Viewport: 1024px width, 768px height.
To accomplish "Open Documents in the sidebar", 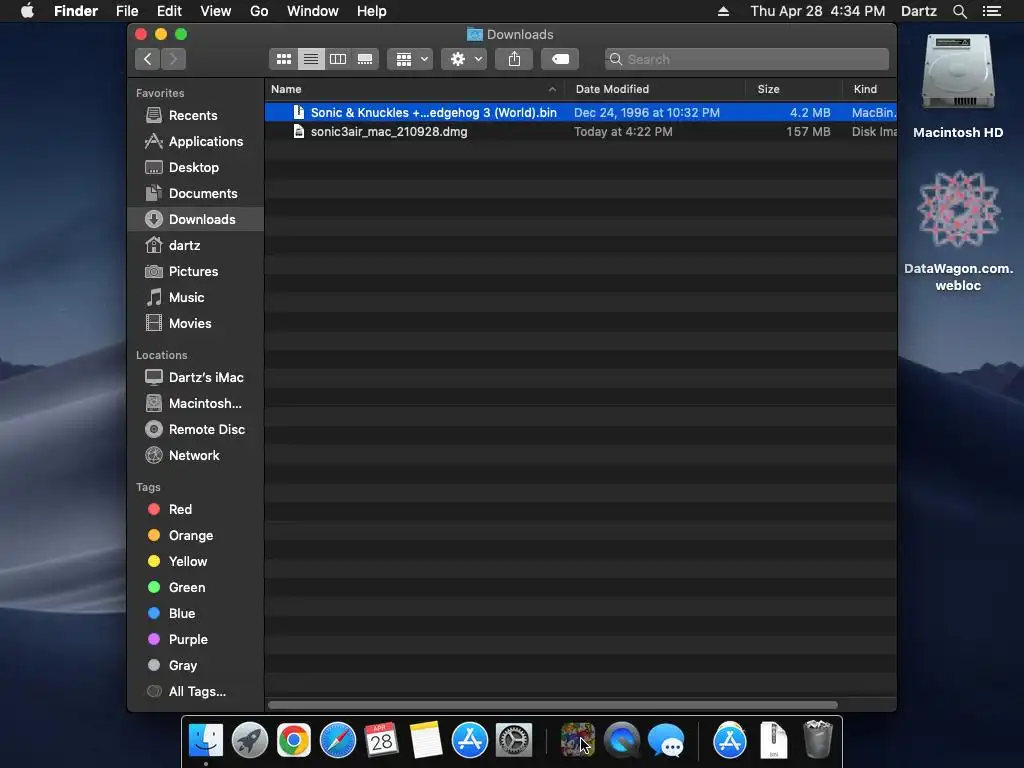I will click(195, 194).
